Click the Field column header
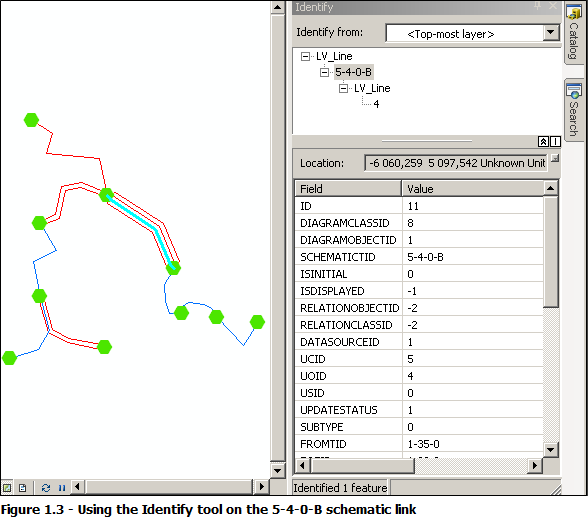The image size is (588, 523). 348,189
